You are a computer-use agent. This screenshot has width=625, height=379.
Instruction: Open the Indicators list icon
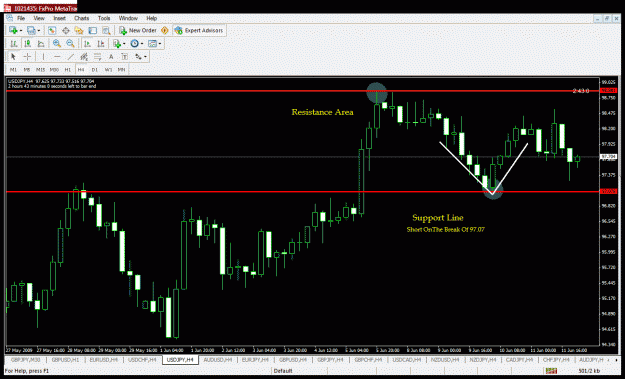117,43
